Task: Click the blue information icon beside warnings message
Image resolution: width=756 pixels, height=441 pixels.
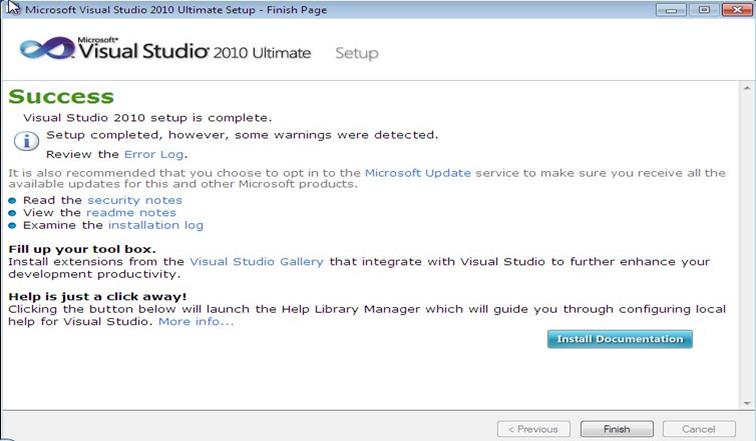Action: pos(27,141)
